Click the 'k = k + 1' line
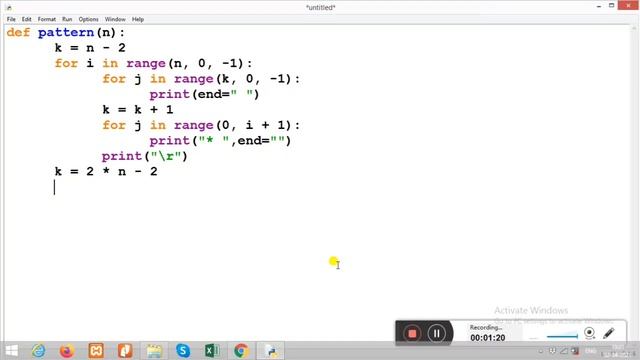The height and width of the screenshot is (360, 640). [x=138, y=110]
